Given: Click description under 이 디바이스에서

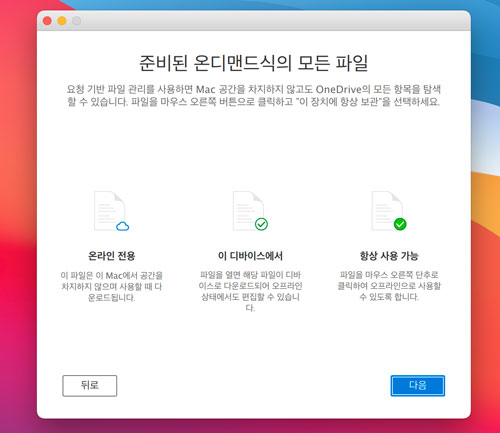Looking at the screenshot, I should click(x=250, y=291).
